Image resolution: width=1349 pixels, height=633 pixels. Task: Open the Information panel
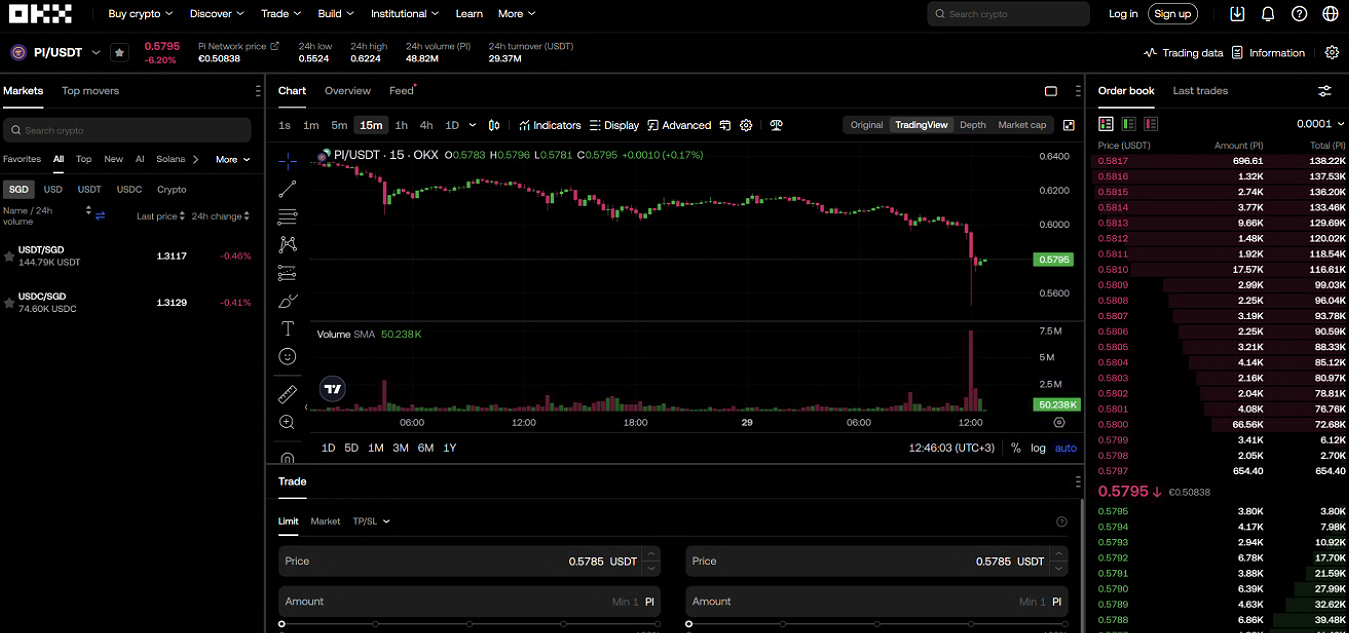(1268, 53)
